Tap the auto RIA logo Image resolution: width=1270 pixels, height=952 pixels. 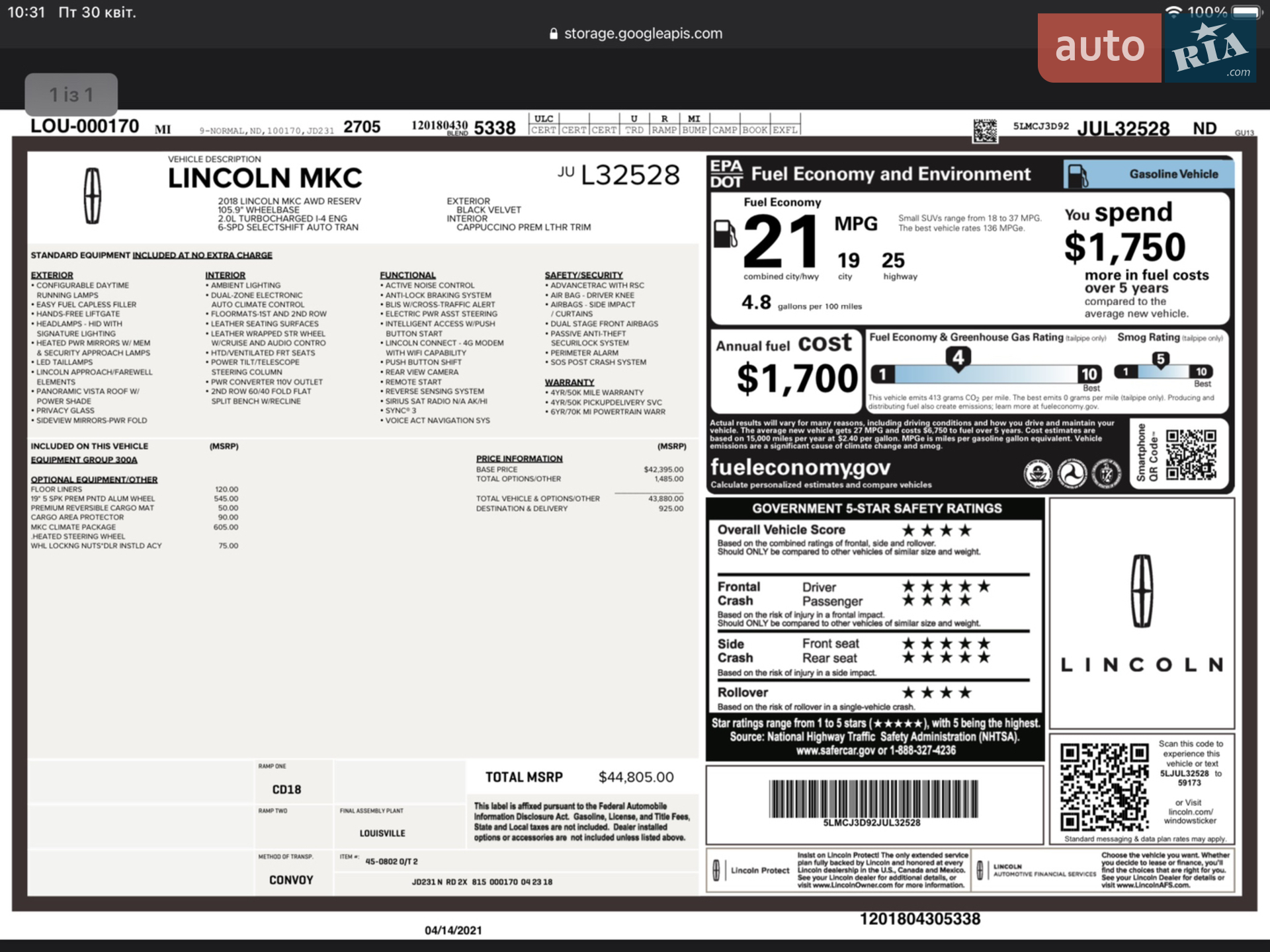coord(1148,48)
